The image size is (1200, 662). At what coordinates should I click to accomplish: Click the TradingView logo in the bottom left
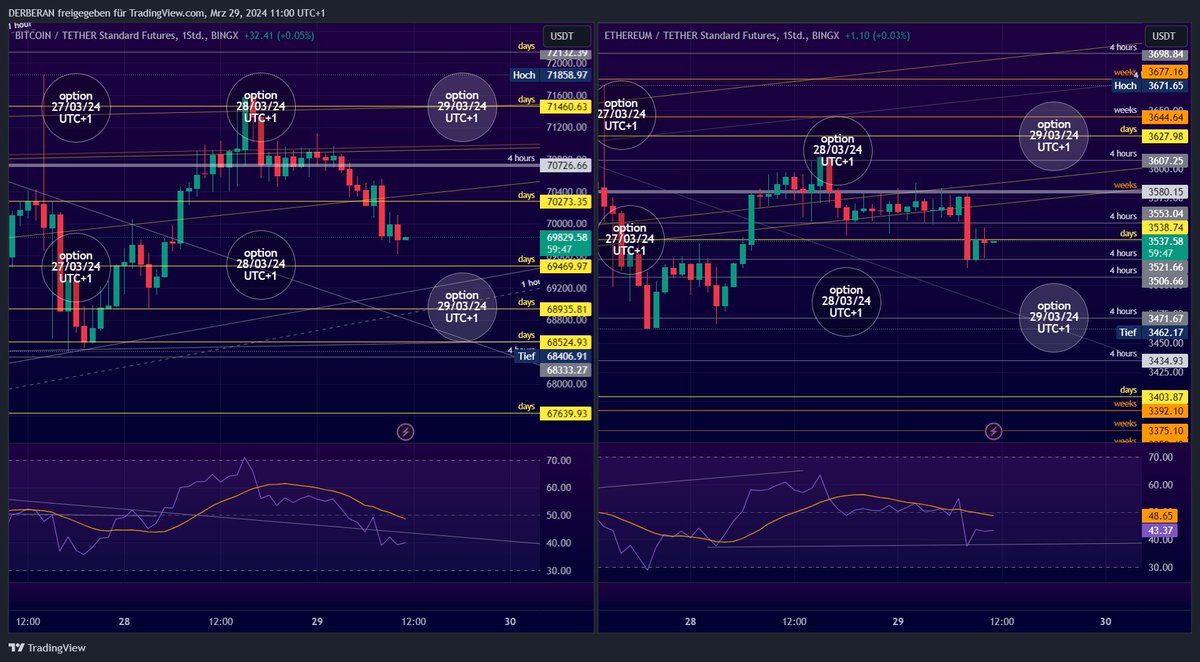pos(45,648)
